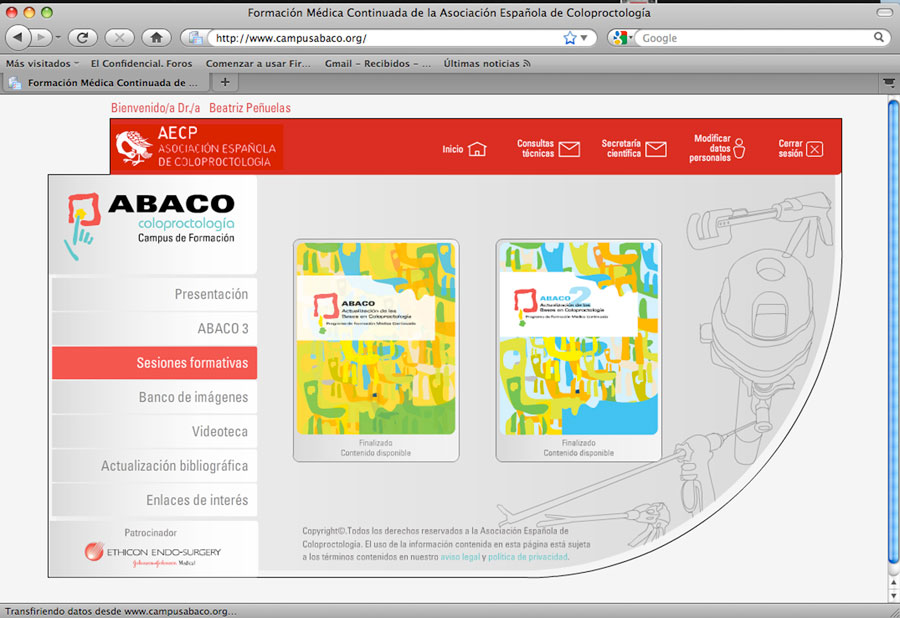Viewport: 900px width, 618px height.
Task: Click the Beatriz Peñuelas user name
Action: (250, 108)
